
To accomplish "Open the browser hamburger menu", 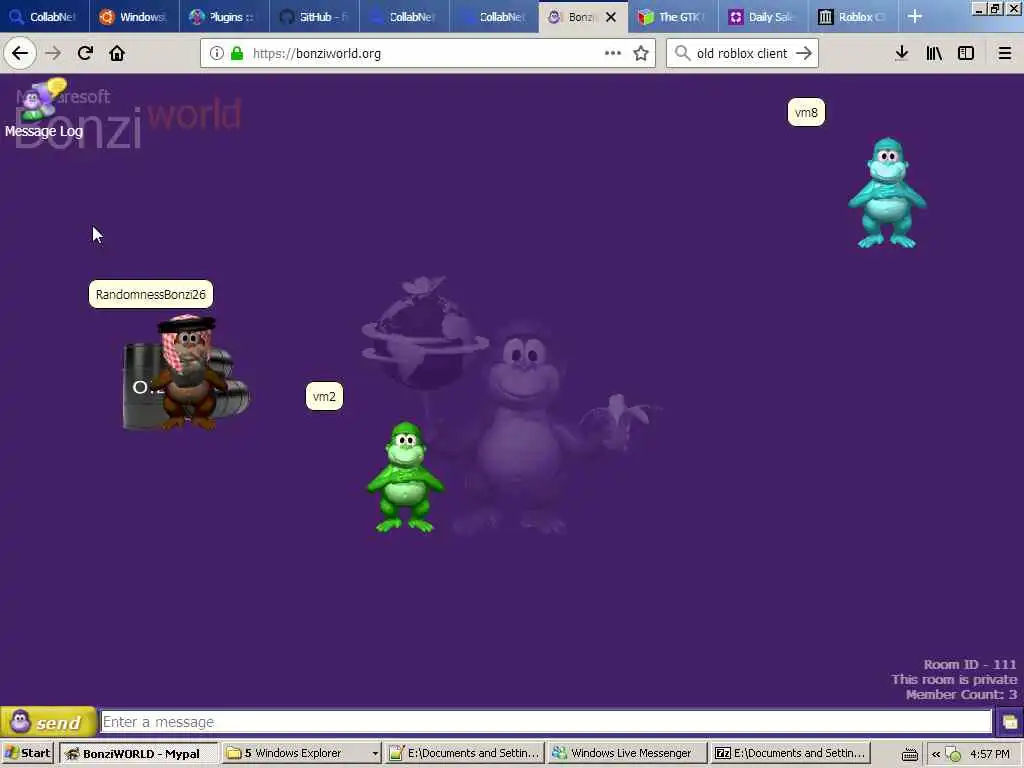I will pos(1004,53).
